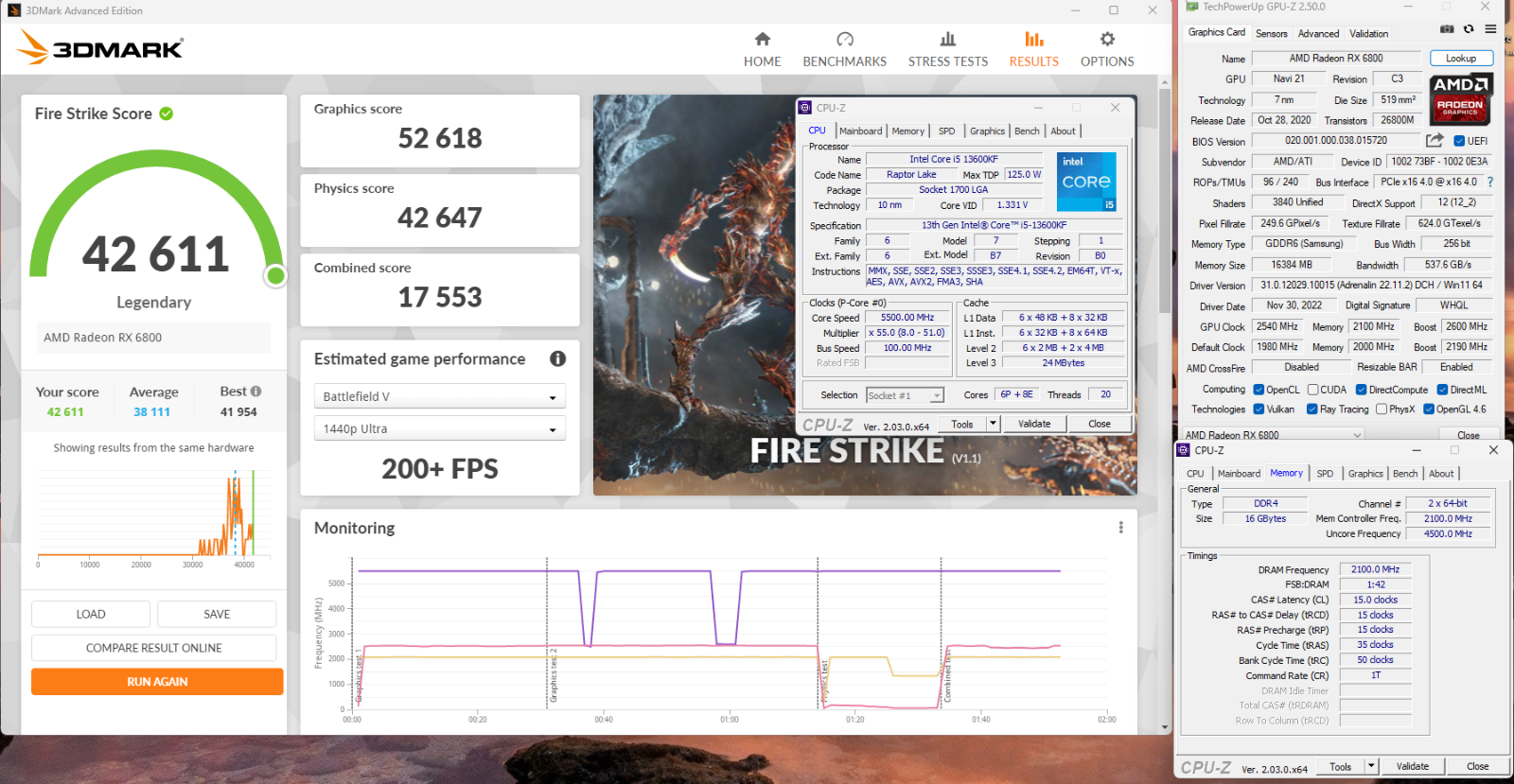The width and height of the screenshot is (1514, 784).
Task: Go to BENCHMARKS in 3DMark
Action: (x=844, y=50)
